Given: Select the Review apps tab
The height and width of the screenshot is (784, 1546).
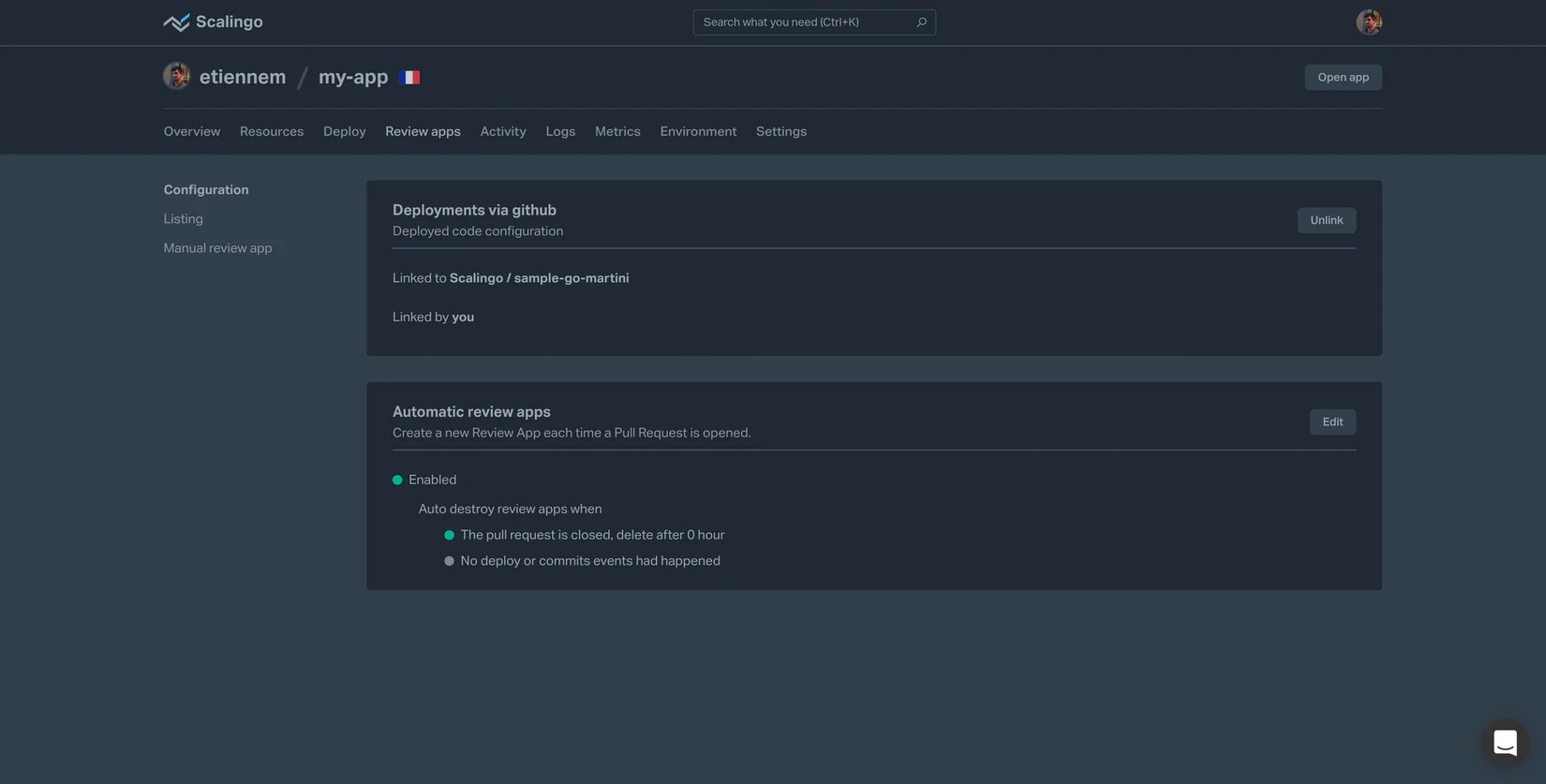Looking at the screenshot, I should point(423,131).
